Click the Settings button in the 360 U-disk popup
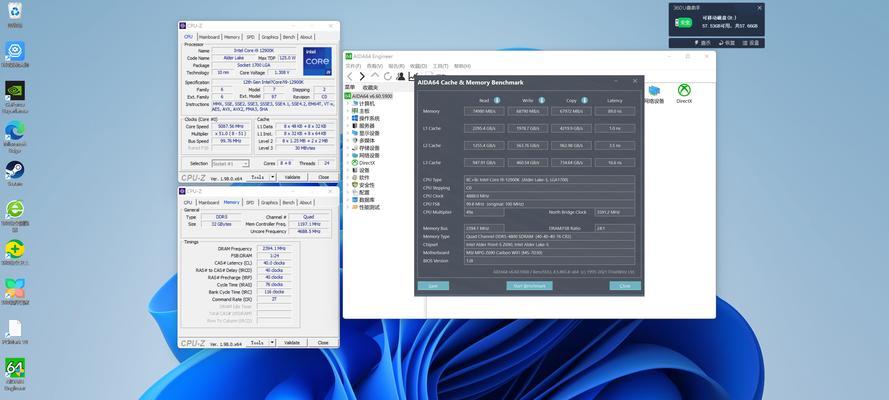This screenshot has width=889, height=400. click(751, 43)
